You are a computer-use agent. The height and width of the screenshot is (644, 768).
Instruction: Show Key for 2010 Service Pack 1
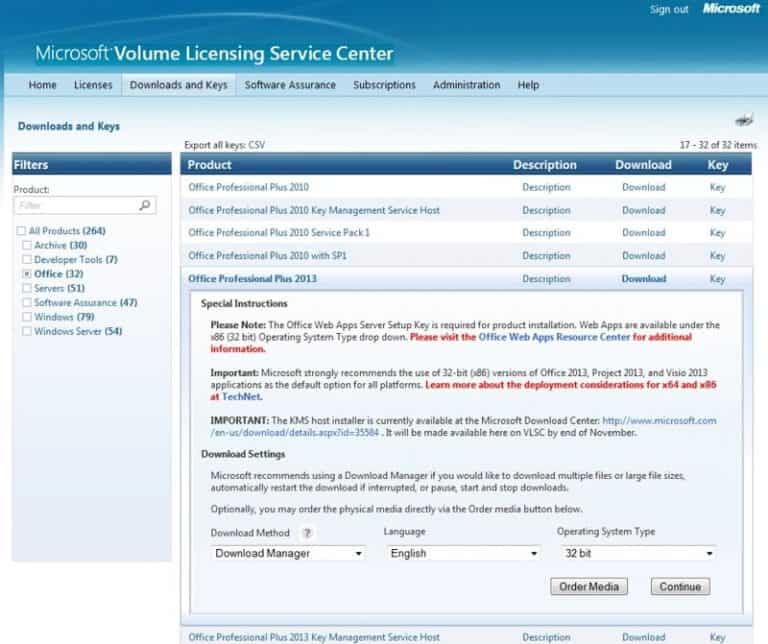coord(717,233)
